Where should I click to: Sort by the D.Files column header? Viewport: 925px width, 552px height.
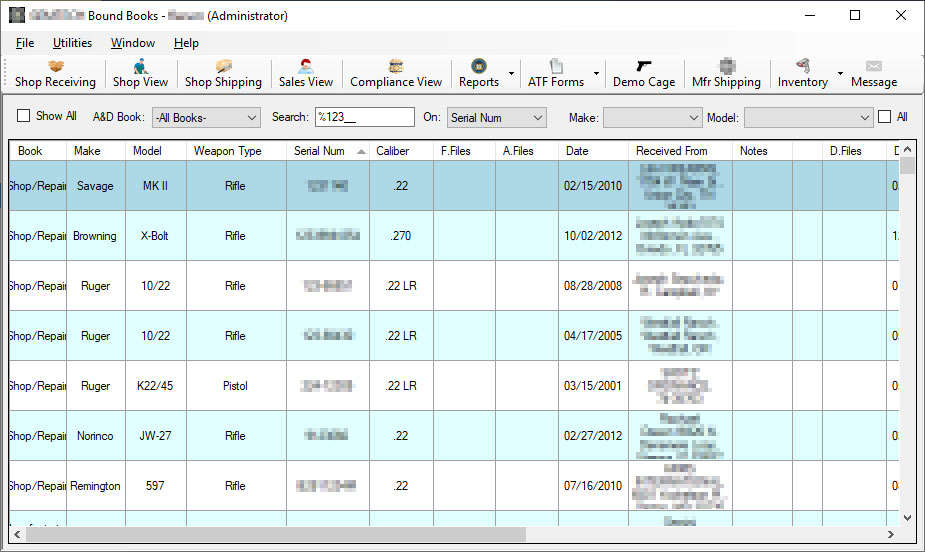[x=854, y=151]
